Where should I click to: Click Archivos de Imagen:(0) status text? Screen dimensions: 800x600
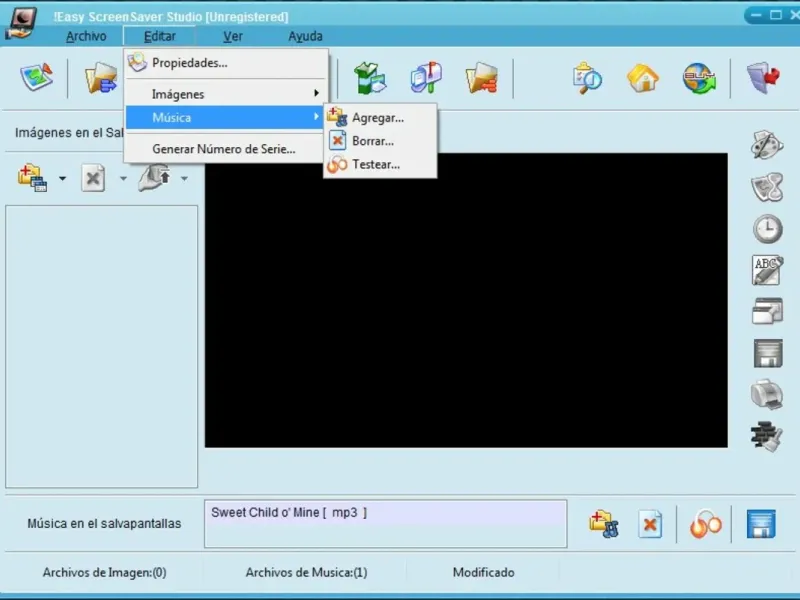(x=105, y=572)
